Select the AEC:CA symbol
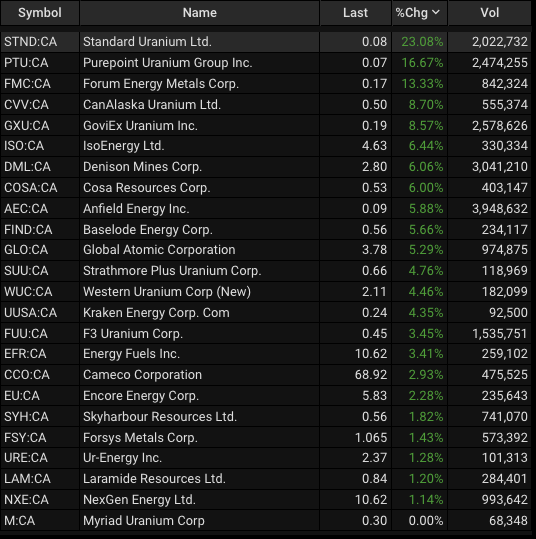536x539 pixels. pos(26,209)
